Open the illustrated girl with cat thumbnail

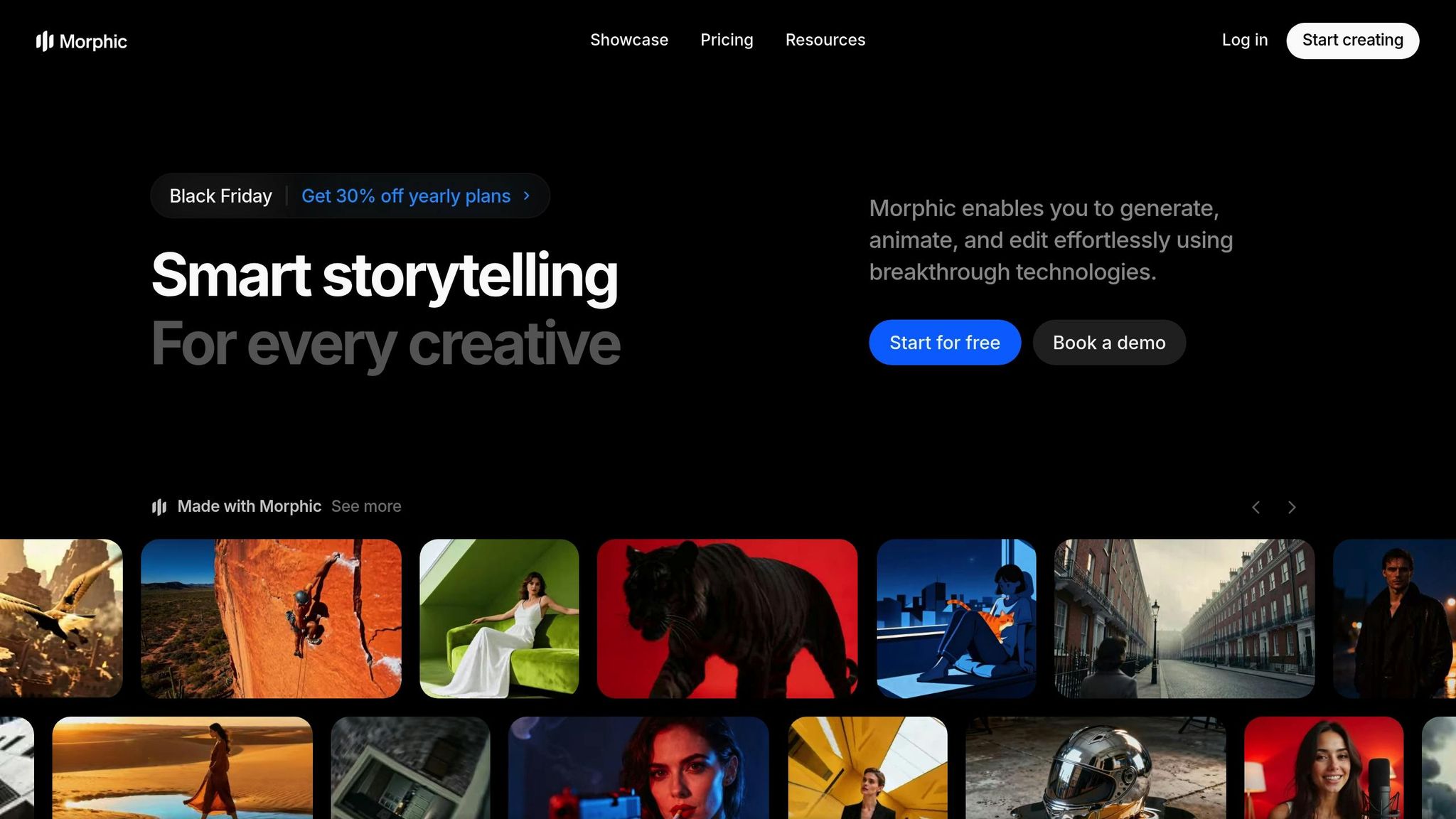pos(956,619)
